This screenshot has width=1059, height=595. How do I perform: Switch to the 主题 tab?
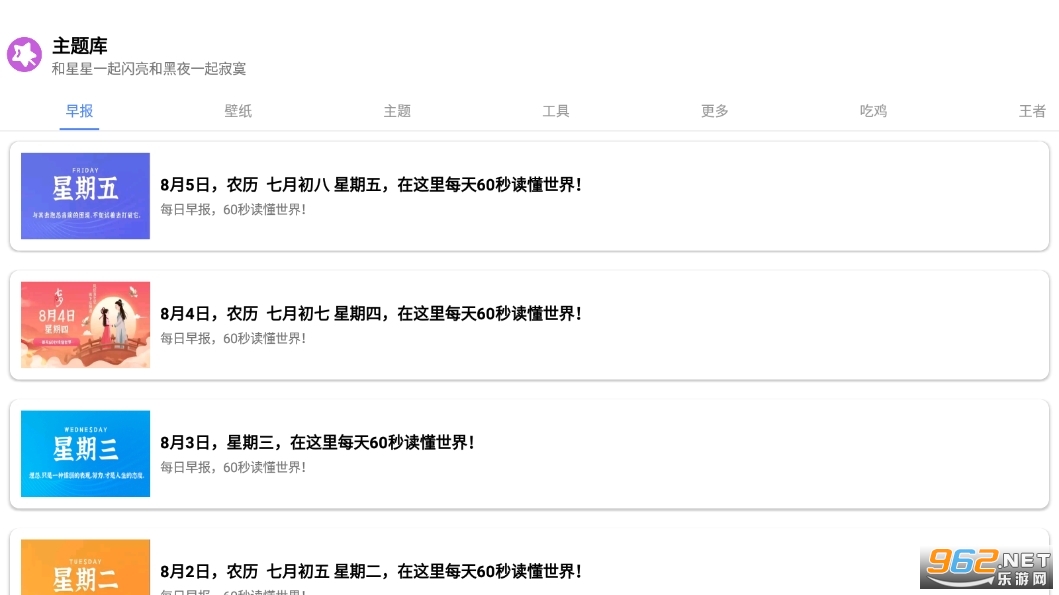coord(397,111)
